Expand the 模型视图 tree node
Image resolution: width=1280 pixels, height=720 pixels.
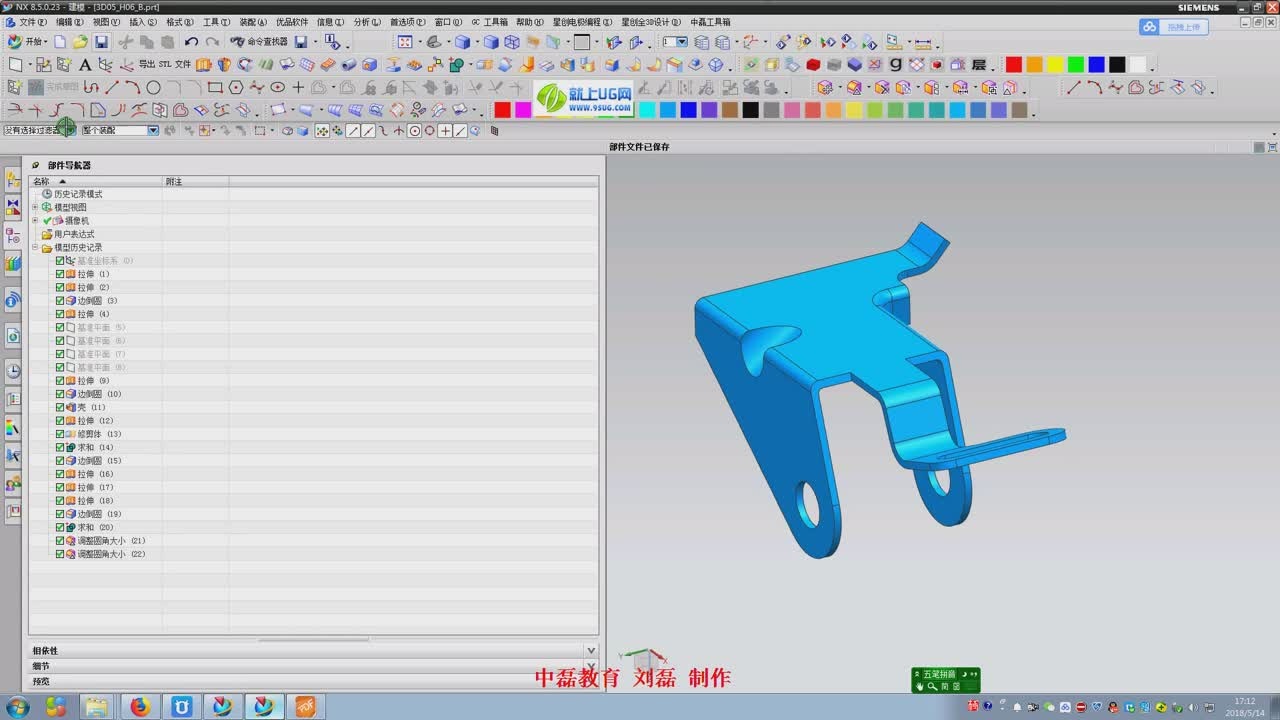click(x=35, y=207)
